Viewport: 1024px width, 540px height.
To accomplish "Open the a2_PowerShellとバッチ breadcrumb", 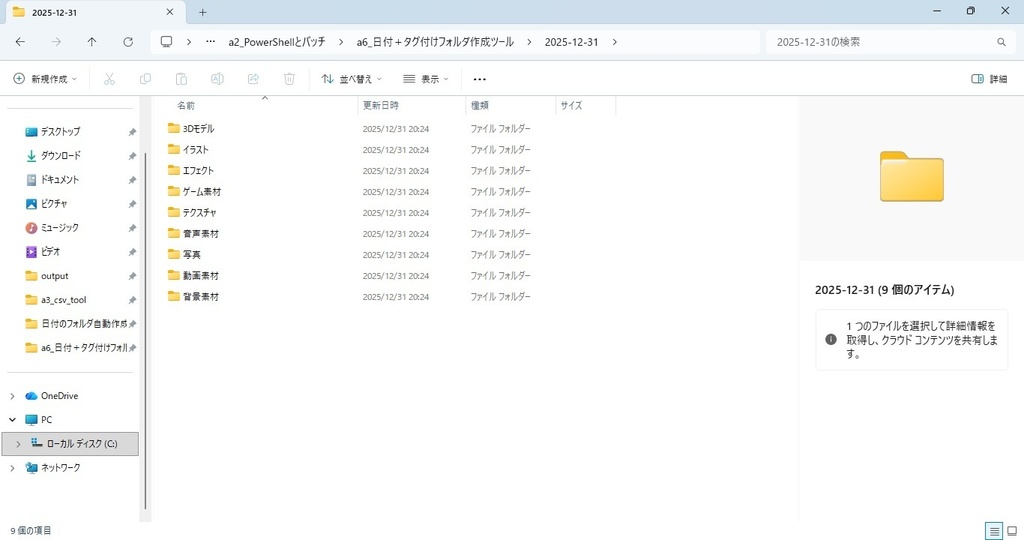I will 277,42.
